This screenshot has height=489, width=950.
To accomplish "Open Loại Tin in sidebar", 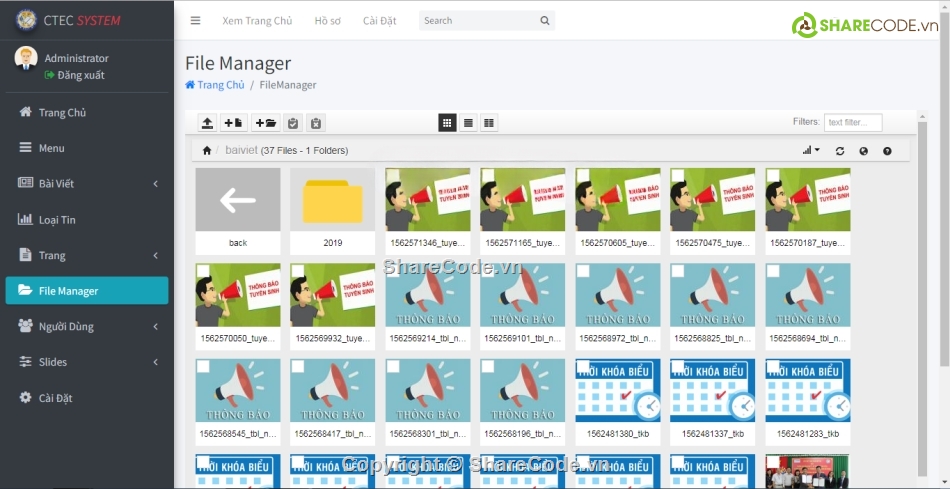I will [x=87, y=219].
